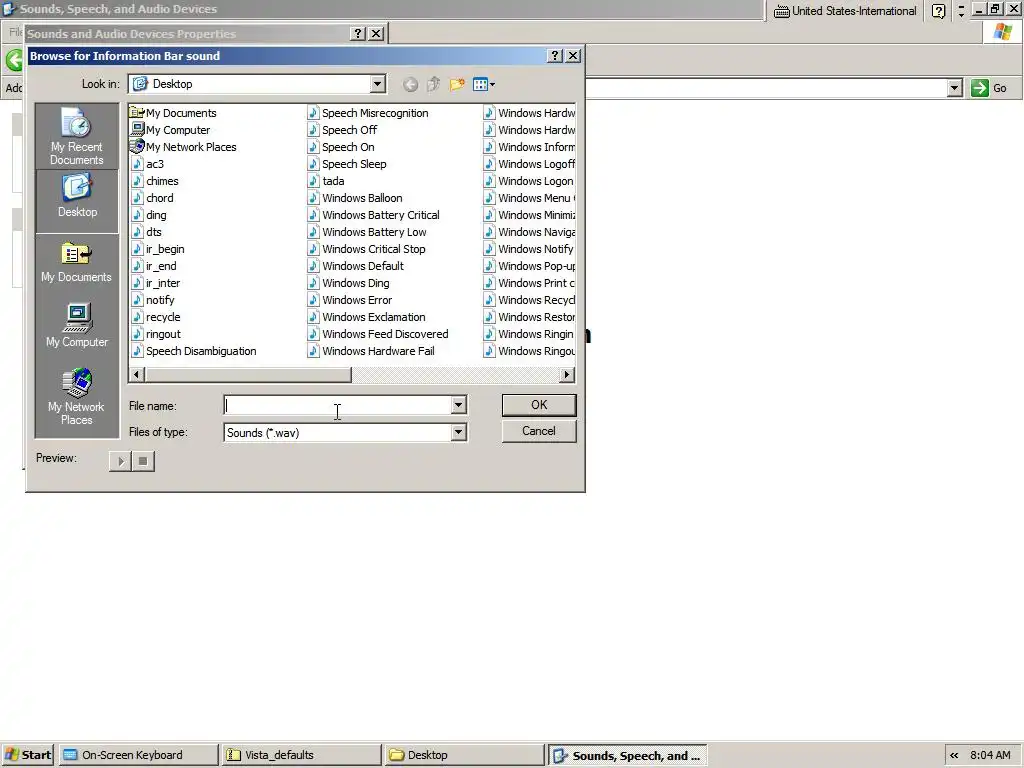
Task: Open My Computer in places bar
Action: point(76,325)
